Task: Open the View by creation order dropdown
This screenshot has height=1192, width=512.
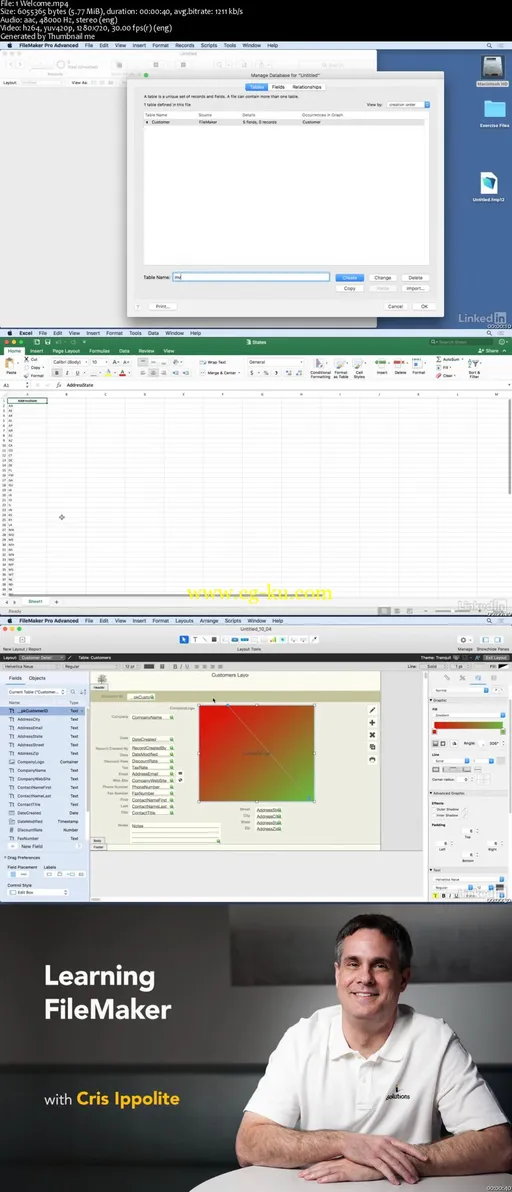Action: [x=409, y=104]
